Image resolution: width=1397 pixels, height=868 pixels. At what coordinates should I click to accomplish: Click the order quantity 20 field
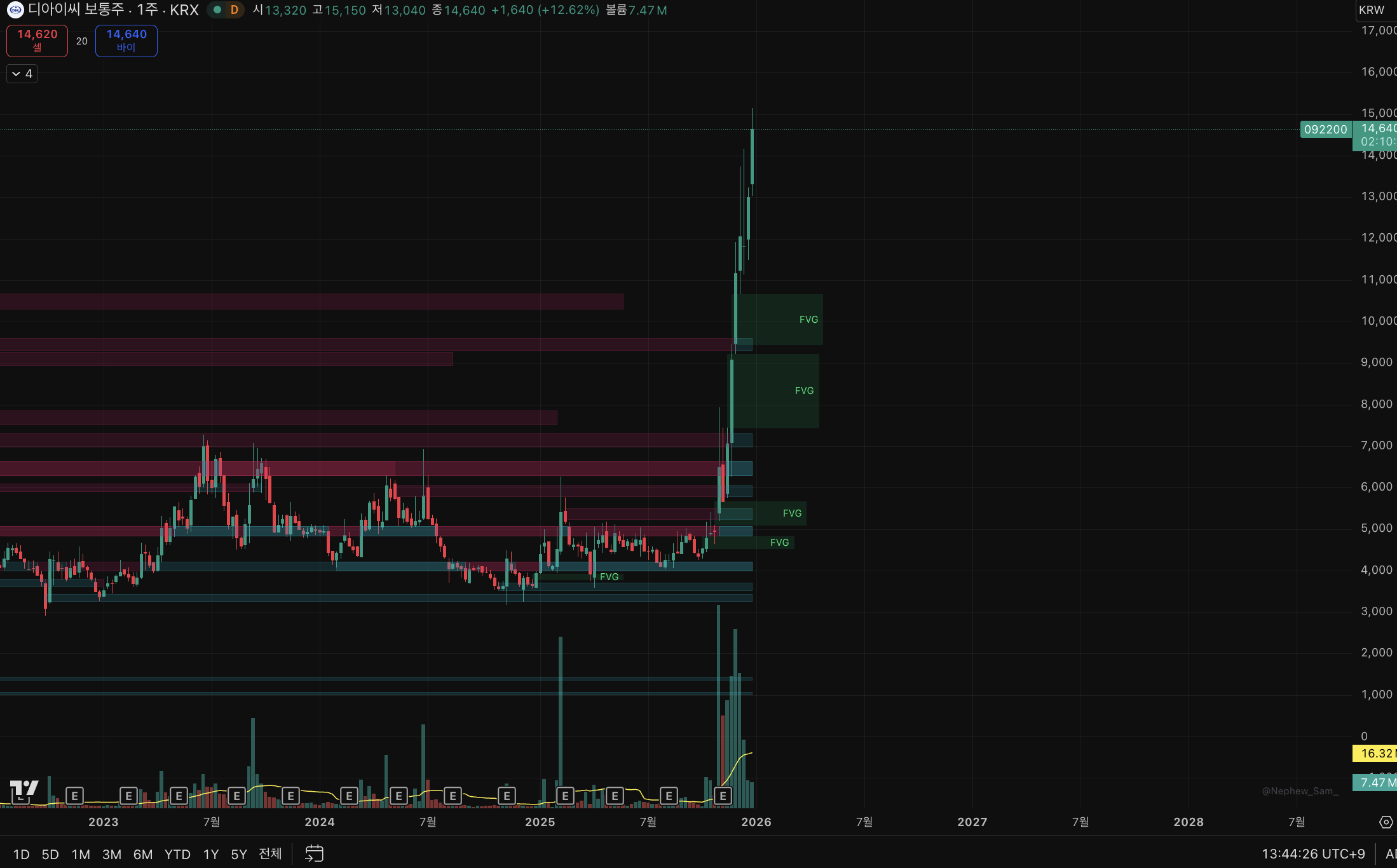[x=82, y=41]
